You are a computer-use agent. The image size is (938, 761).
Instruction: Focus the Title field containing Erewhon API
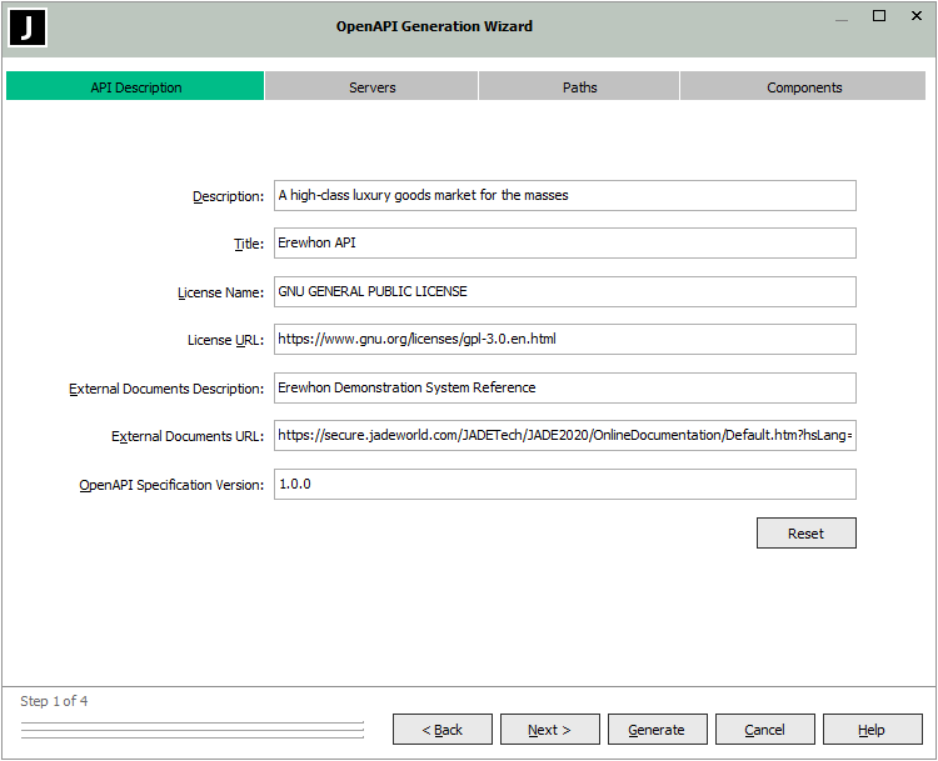pos(564,243)
